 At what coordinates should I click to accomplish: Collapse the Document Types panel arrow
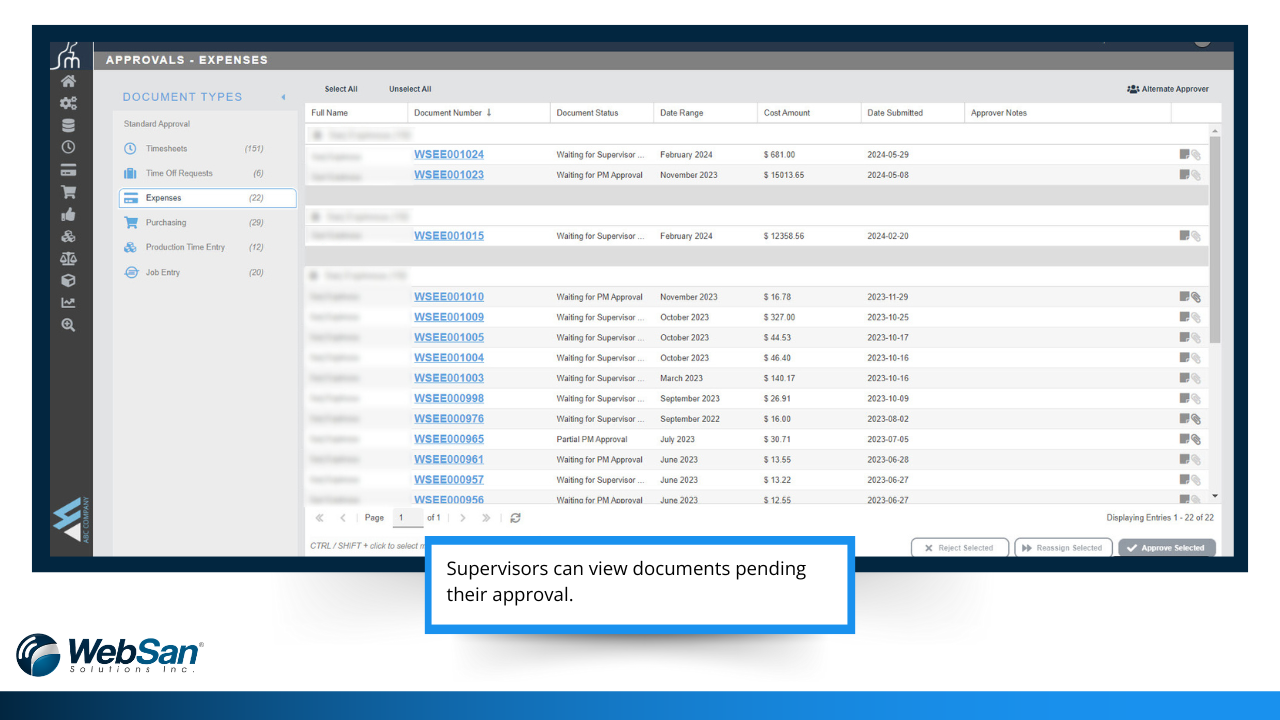click(283, 97)
